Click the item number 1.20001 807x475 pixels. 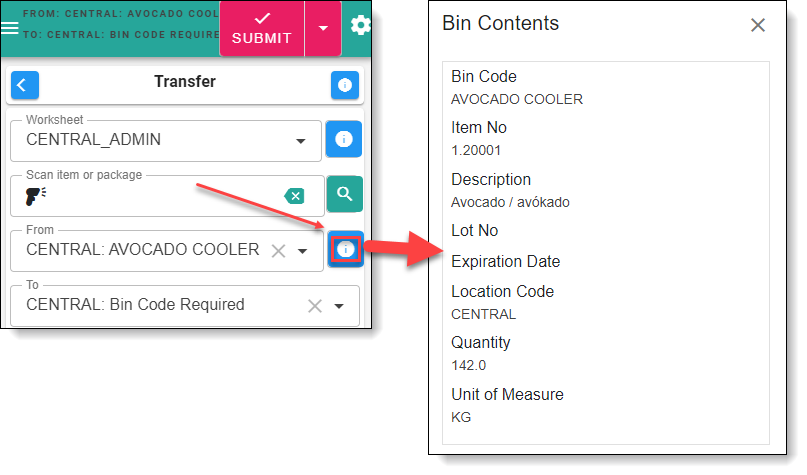(476, 150)
